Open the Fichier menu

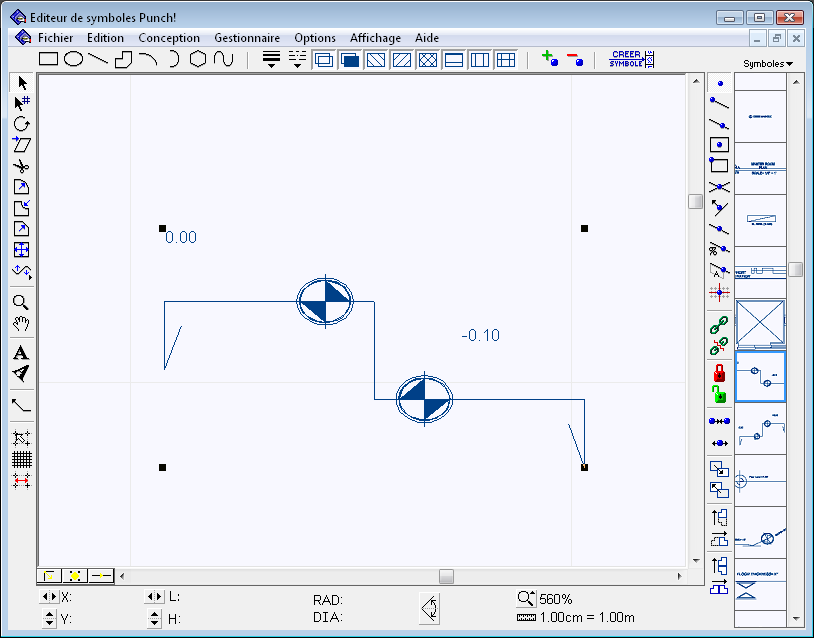(x=56, y=38)
